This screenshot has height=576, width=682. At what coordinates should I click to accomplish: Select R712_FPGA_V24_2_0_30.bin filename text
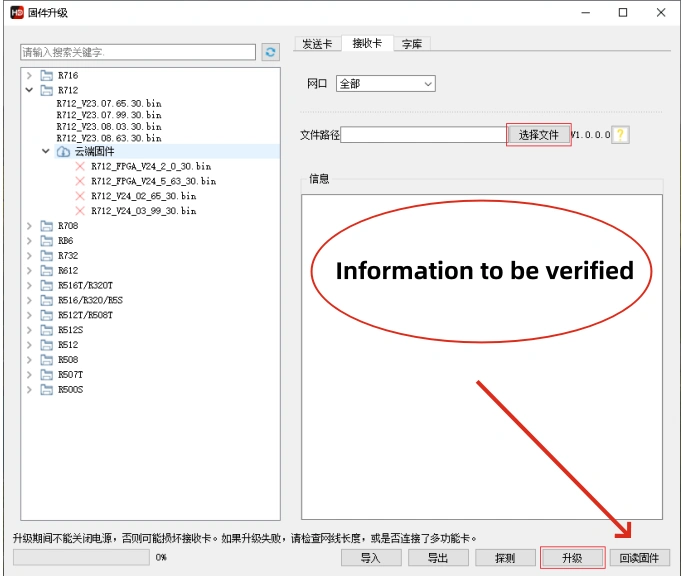(x=151, y=166)
